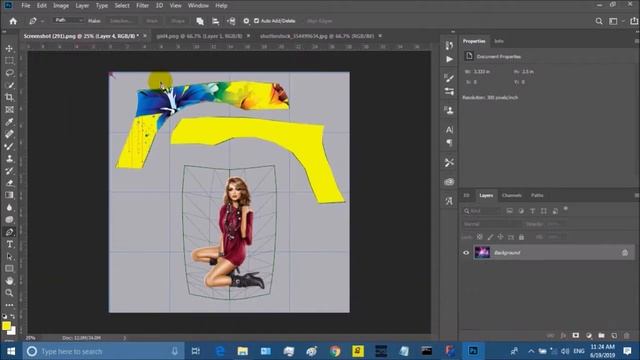Toggle the type layer filter
Image resolution: width=640 pixels, height=360 pixels.
pyautogui.click(x=532, y=211)
